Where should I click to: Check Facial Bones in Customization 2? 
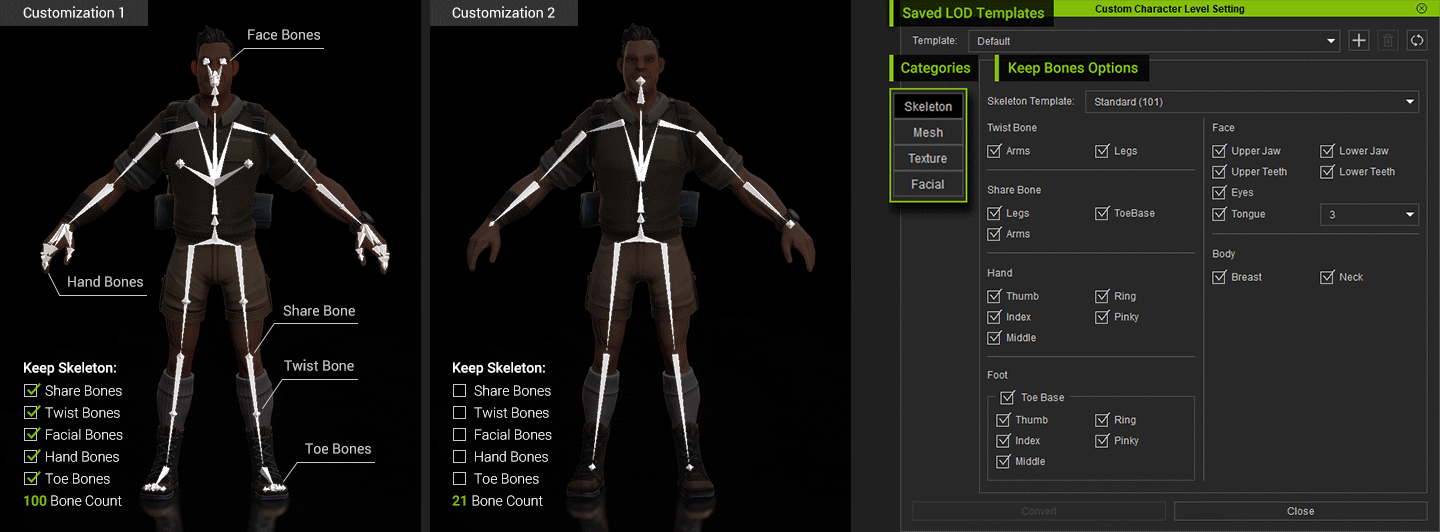pyautogui.click(x=460, y=435)
